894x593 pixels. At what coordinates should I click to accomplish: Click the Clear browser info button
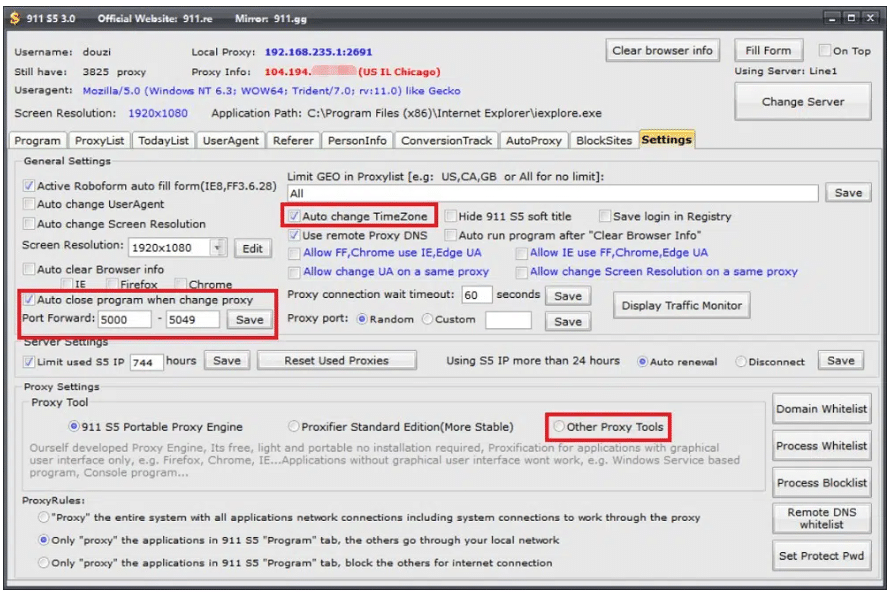coord(663,50)
